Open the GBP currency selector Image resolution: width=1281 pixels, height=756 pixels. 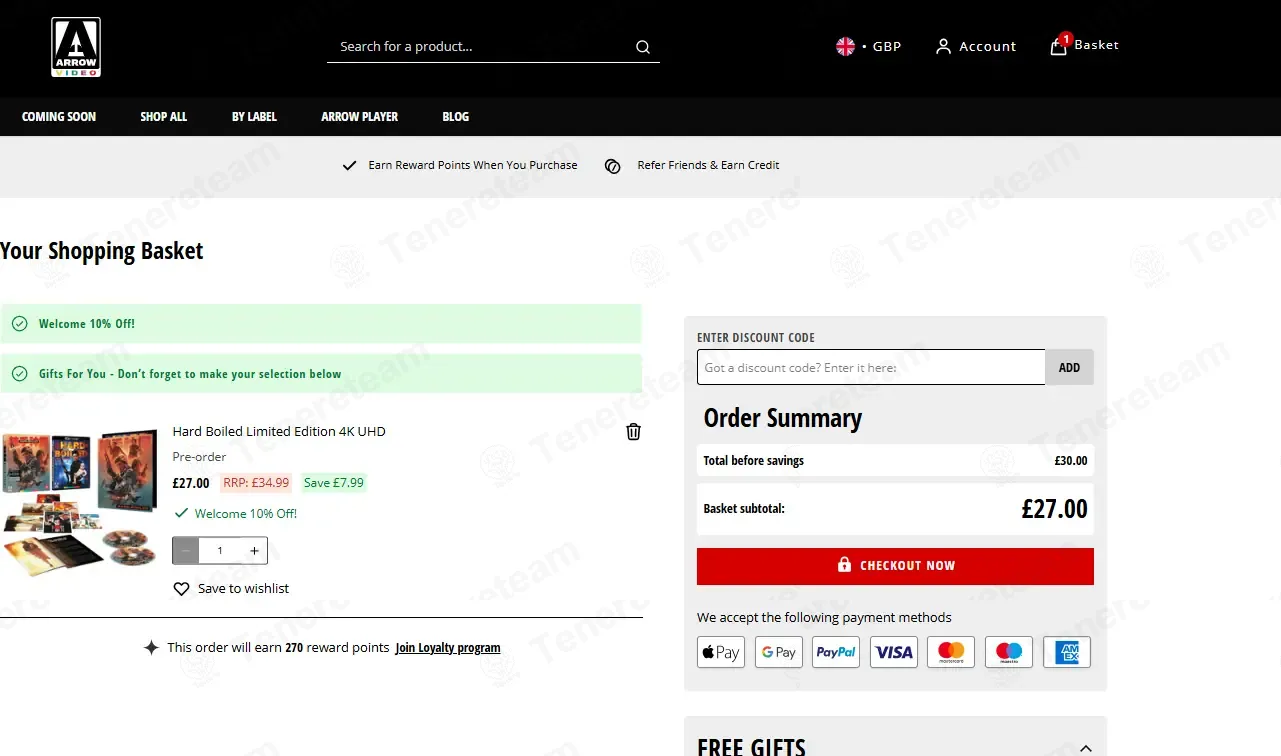click(x=869, y=46)
